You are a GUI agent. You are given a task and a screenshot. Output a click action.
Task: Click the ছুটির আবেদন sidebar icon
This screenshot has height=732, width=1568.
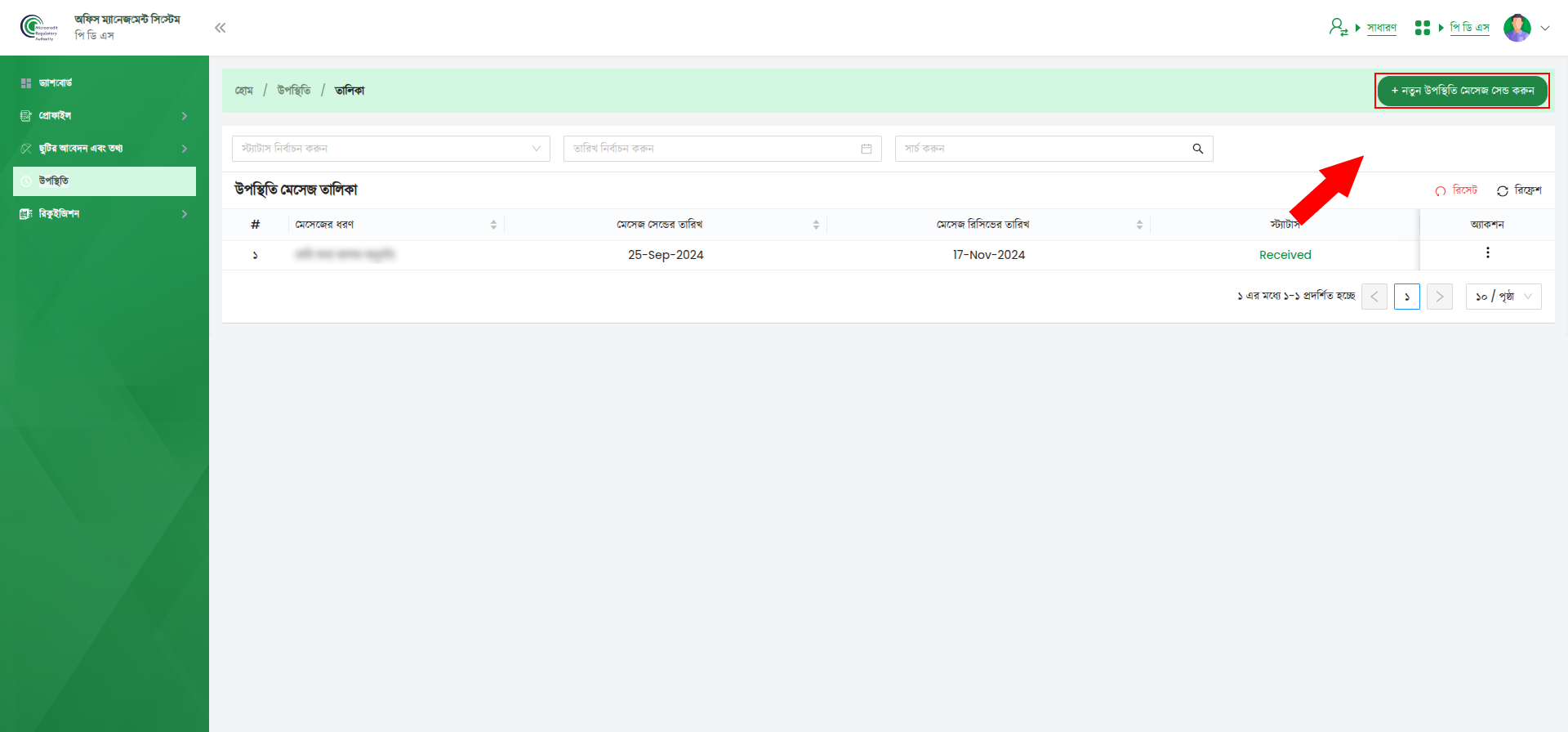pyautogui.click(x=26, y=149)
